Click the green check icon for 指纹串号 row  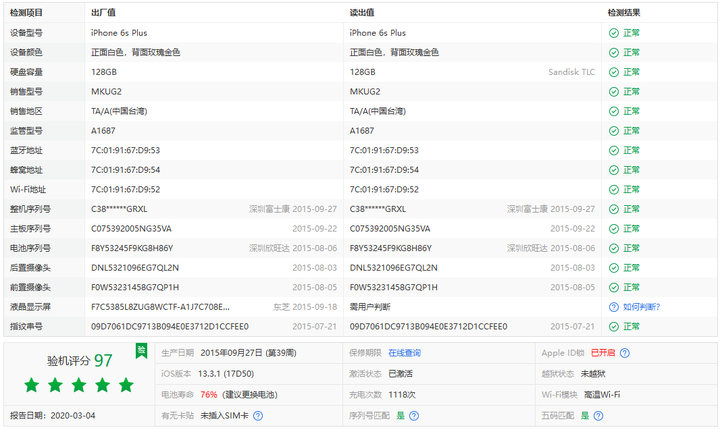click(613, 326)
